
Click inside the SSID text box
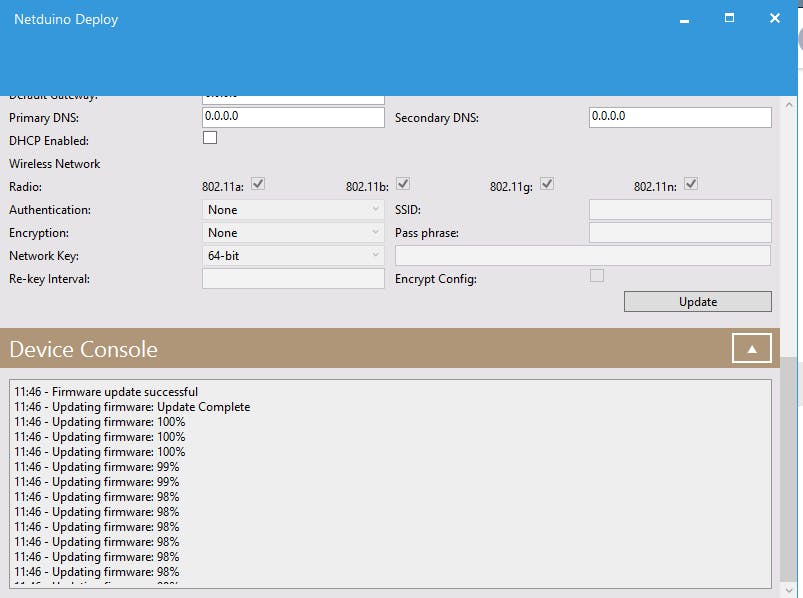click(x=679, y=209)
